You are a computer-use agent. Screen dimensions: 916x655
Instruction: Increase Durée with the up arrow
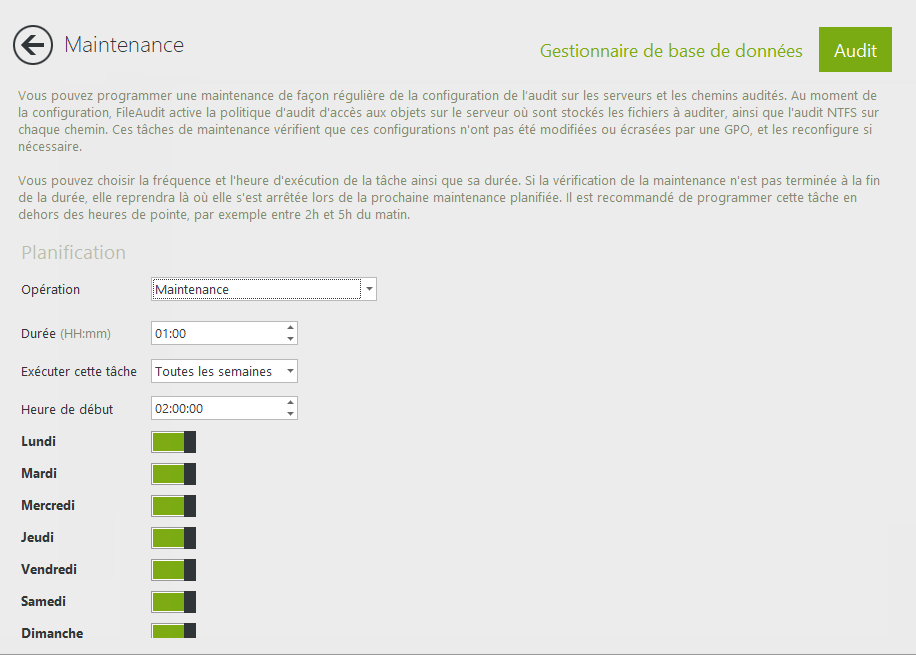tap(290, 327)
